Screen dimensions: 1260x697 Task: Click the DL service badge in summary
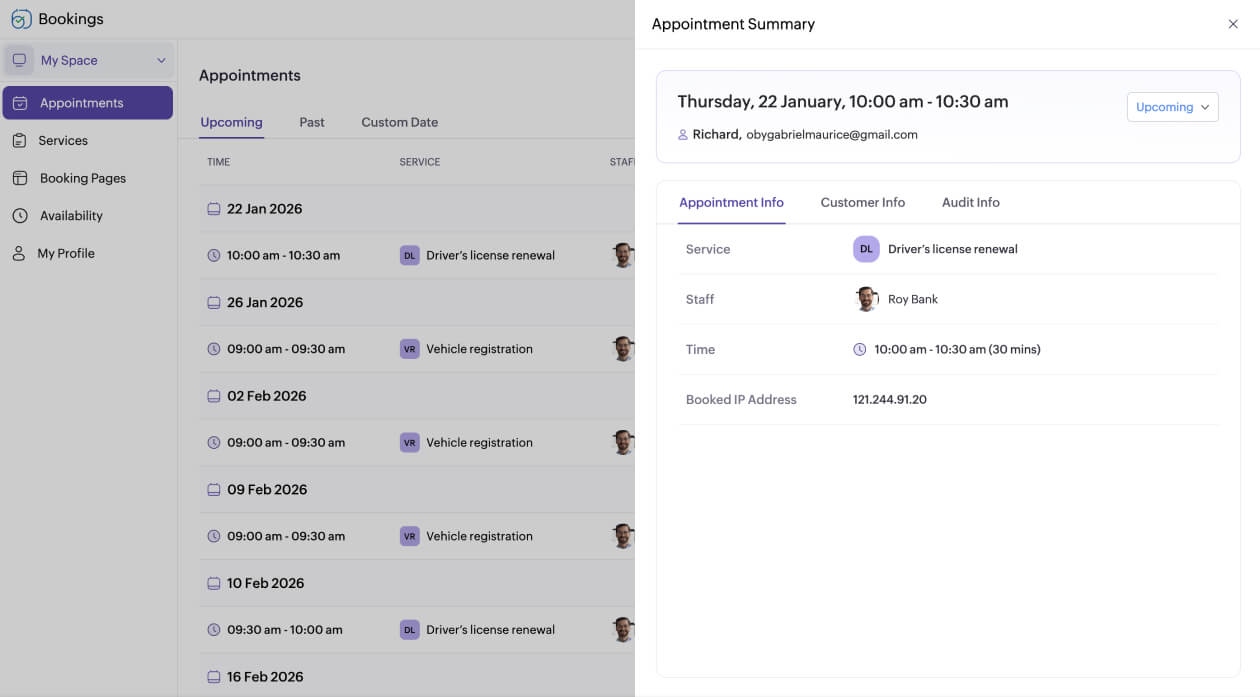(866, 249)
